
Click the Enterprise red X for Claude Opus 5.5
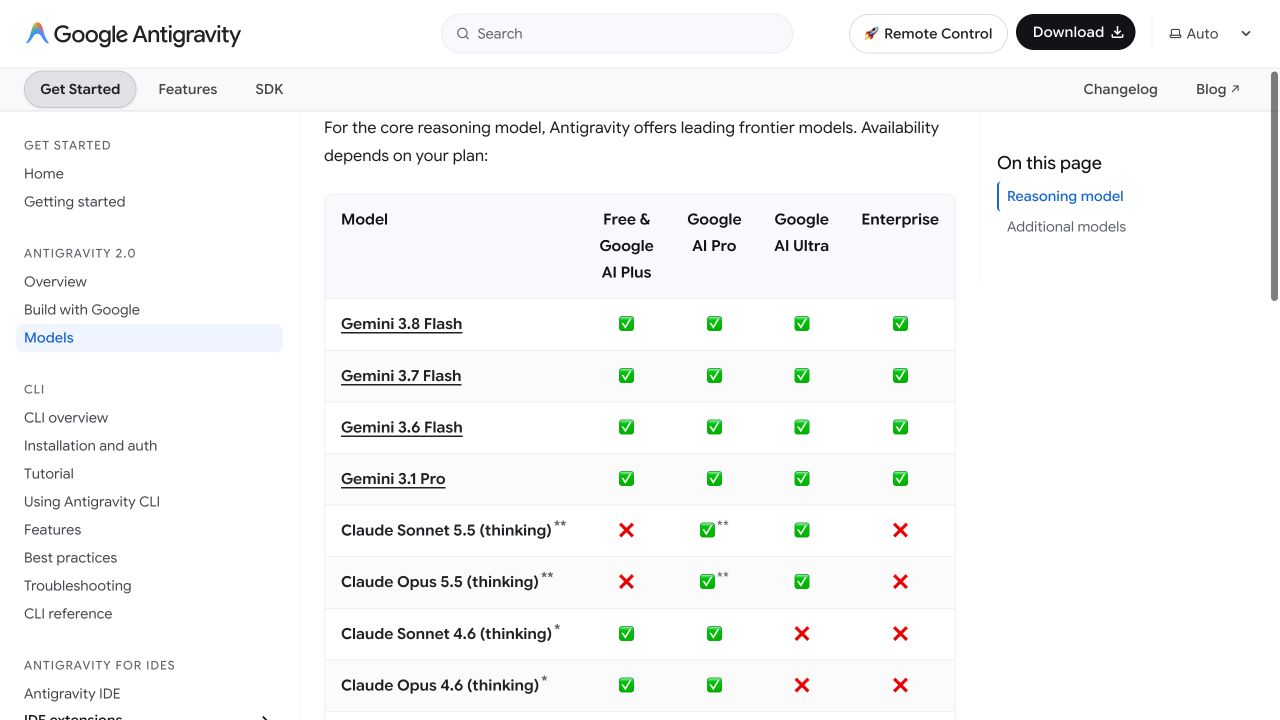(900, 582)
